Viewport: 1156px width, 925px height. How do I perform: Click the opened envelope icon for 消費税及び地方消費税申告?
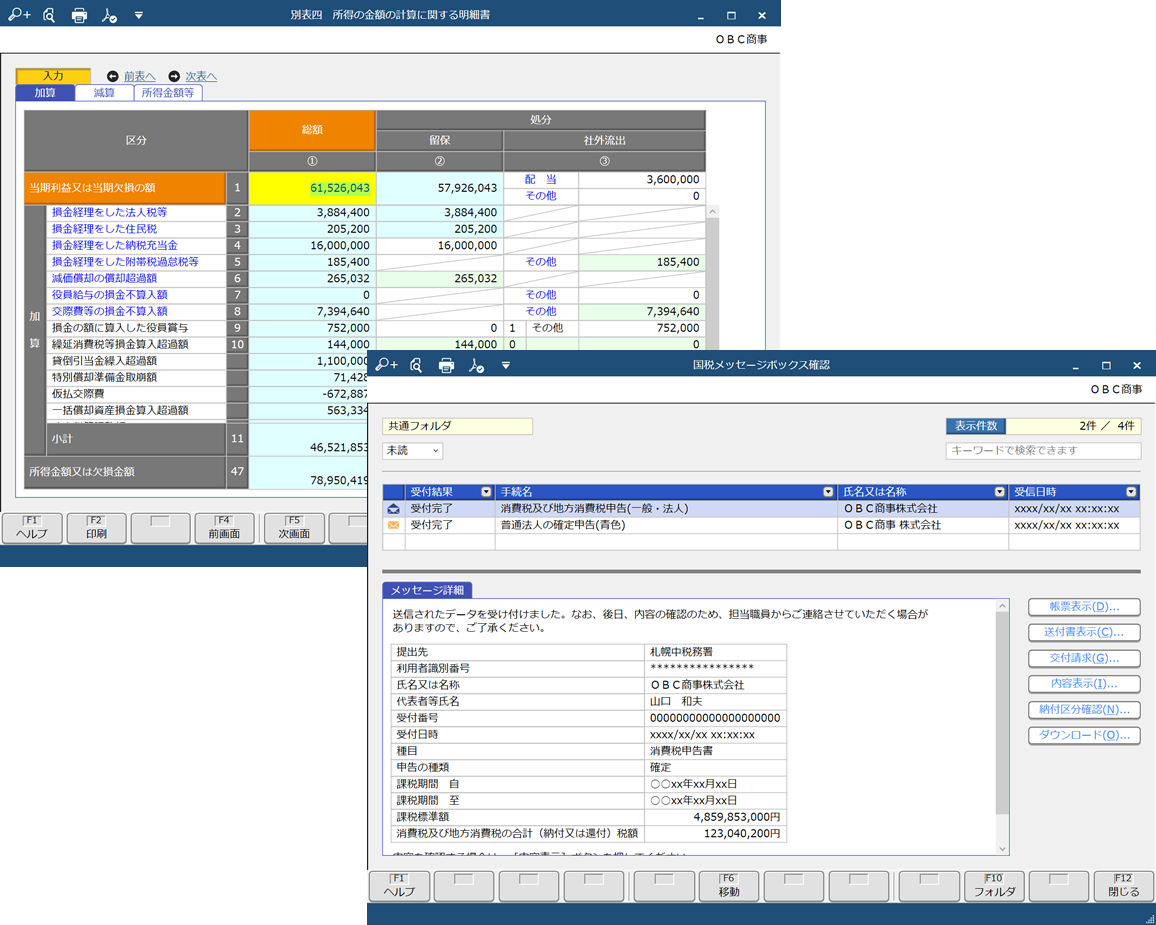(x=393, y=509)
